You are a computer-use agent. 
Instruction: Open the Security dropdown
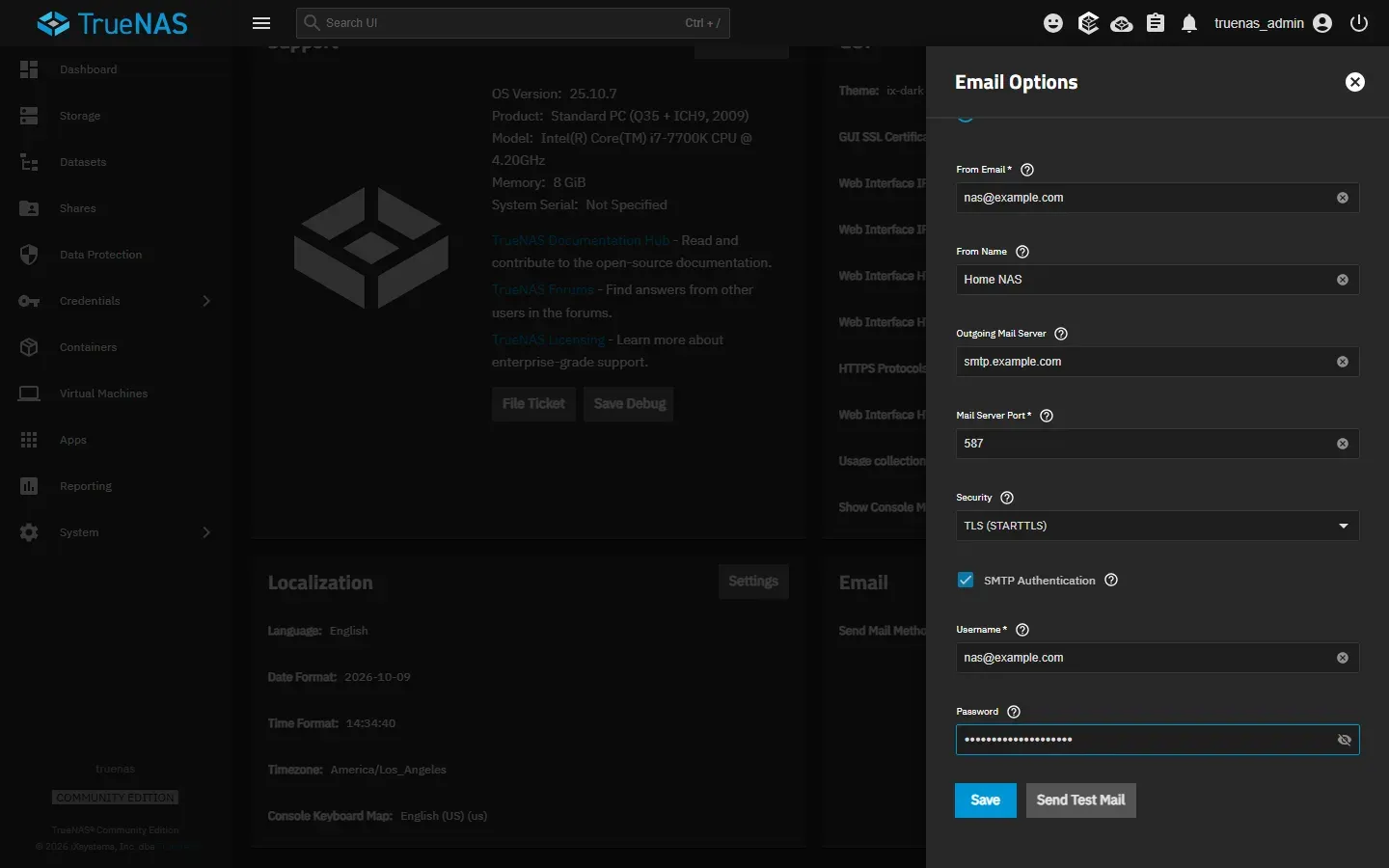coord(1157,526)
